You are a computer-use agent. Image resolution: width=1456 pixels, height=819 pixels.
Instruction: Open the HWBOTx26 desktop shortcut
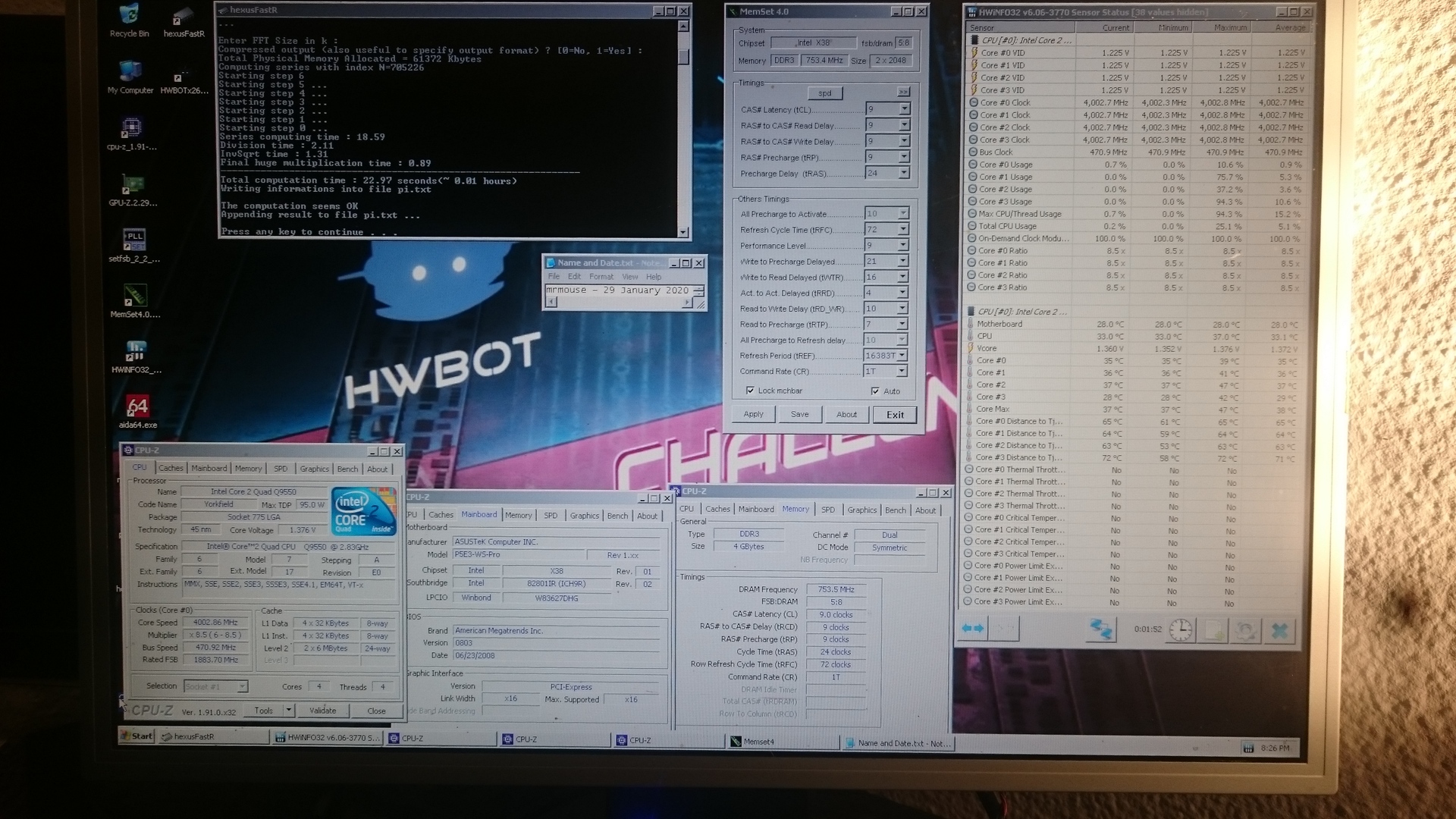(x=184, y=82)
